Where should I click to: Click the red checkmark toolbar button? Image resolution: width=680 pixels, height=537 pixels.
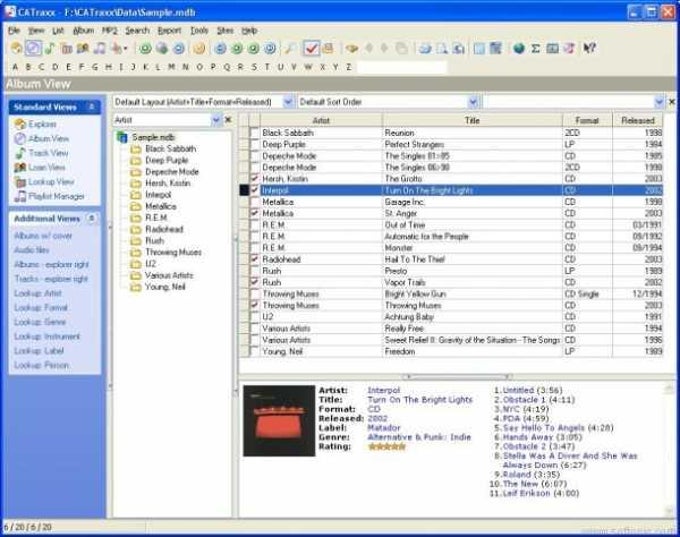pyautogui.click(x=311, y=48)
